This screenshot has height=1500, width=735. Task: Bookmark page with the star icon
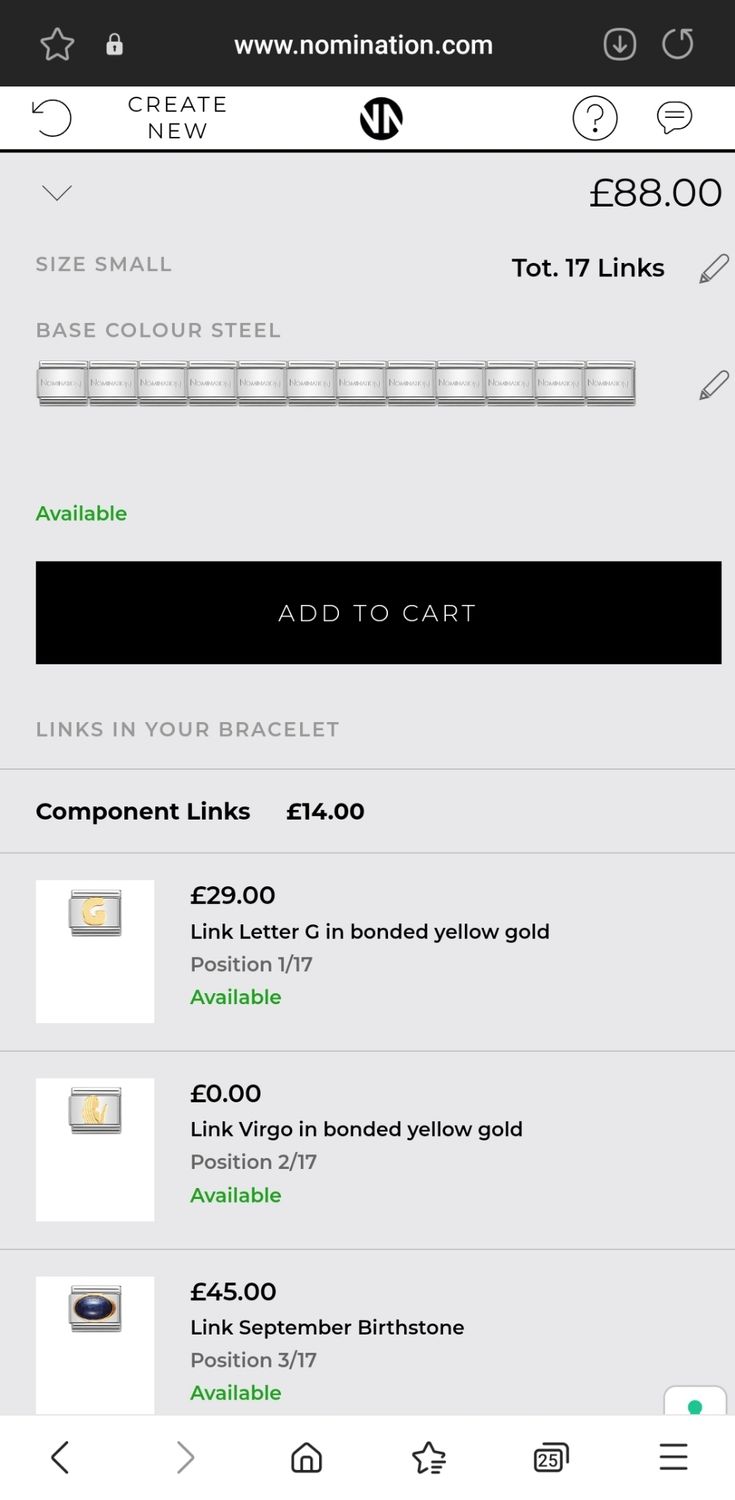click(57, 44)
